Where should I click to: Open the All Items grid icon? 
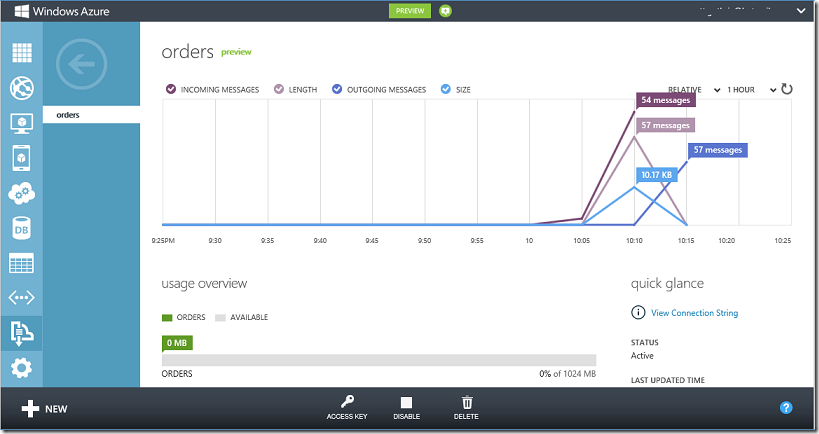(x=21, y=52)
